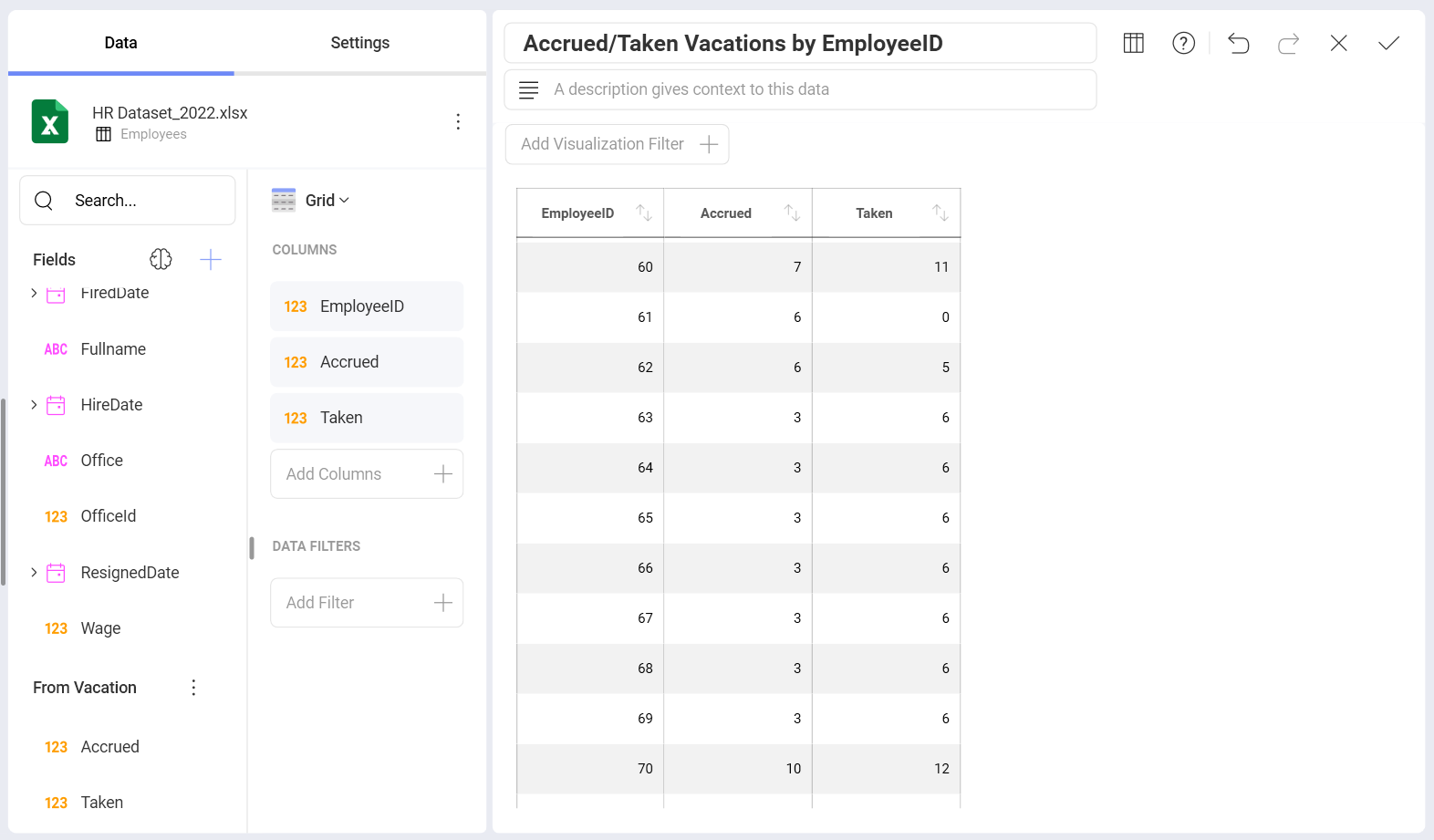
Task: Open From Vacation options menu
Action: coord(193,688)
